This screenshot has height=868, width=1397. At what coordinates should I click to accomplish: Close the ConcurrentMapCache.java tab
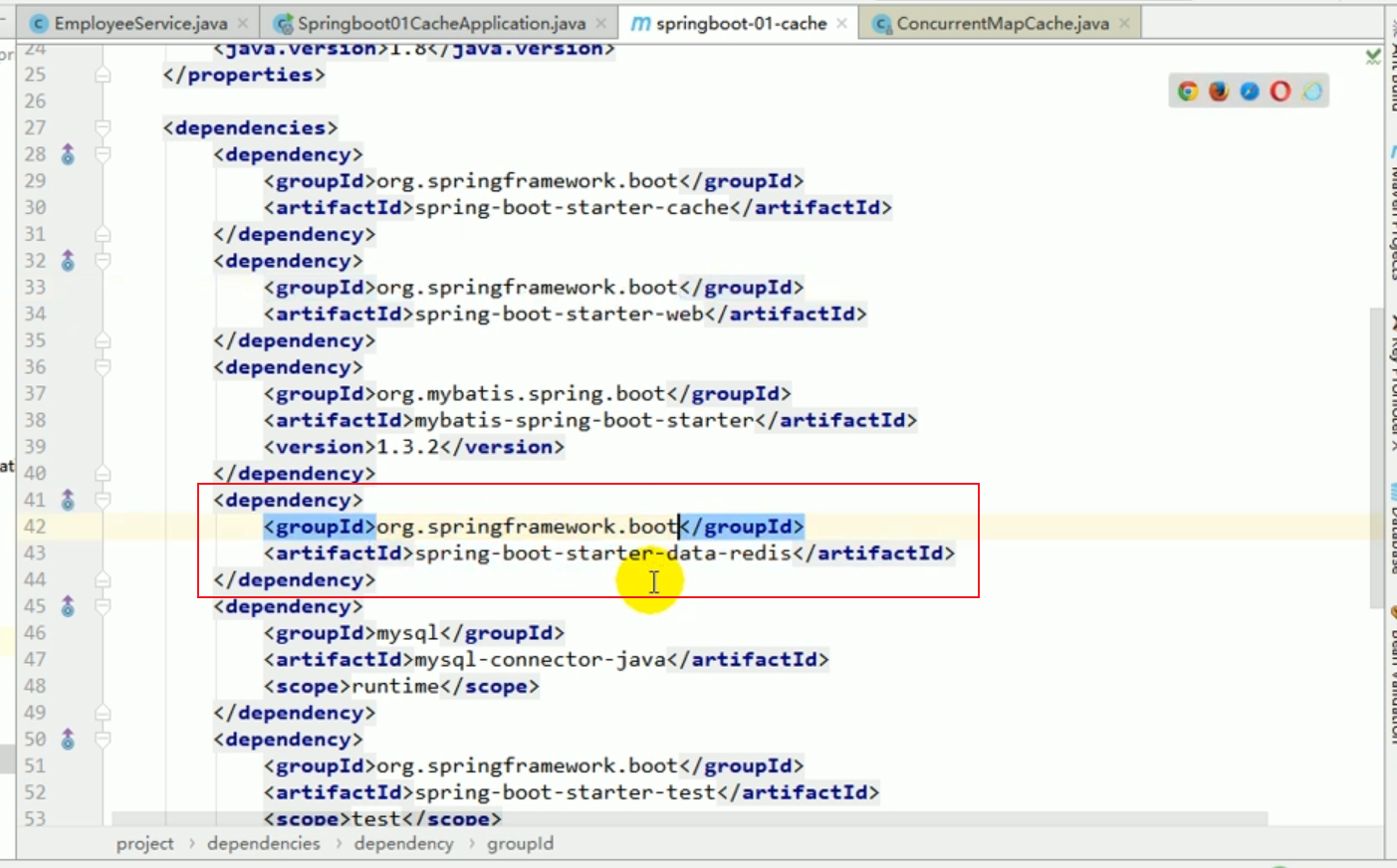click(x=1125, y=23)
